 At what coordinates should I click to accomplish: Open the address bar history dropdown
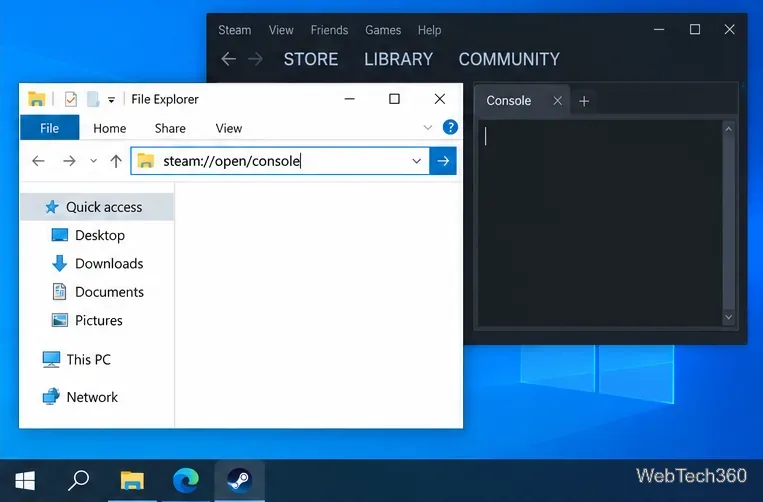(417, 161)
